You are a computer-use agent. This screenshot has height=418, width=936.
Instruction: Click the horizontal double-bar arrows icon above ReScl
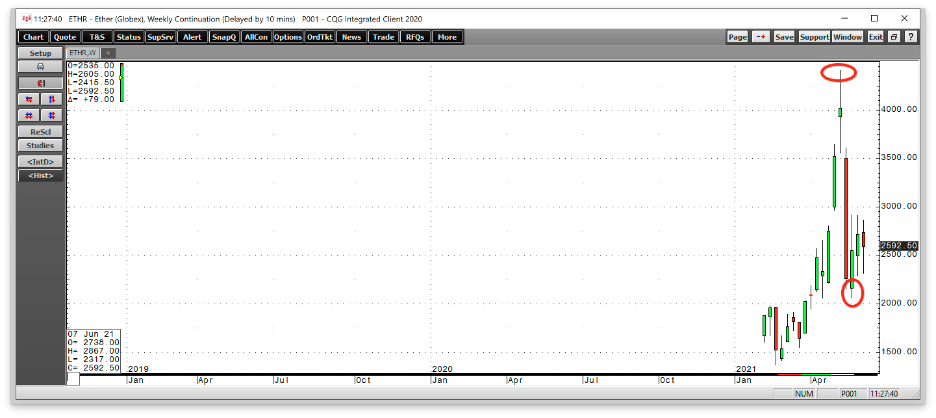(x=29, y=115)
